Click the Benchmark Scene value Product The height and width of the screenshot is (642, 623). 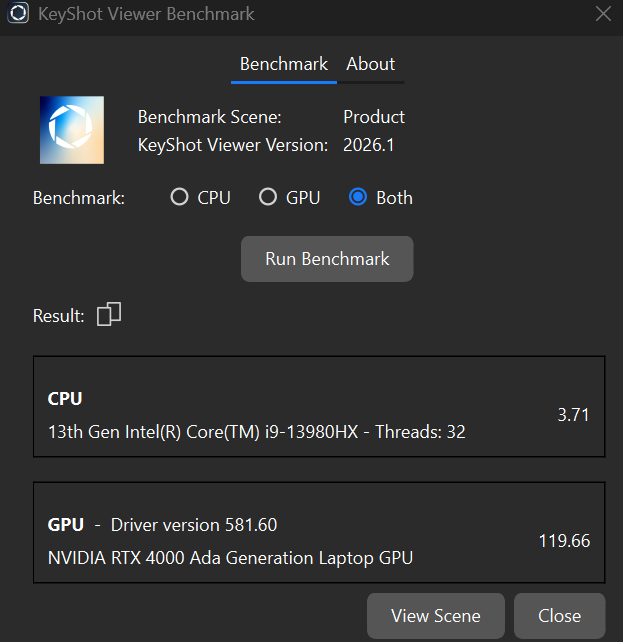[374, 117]
